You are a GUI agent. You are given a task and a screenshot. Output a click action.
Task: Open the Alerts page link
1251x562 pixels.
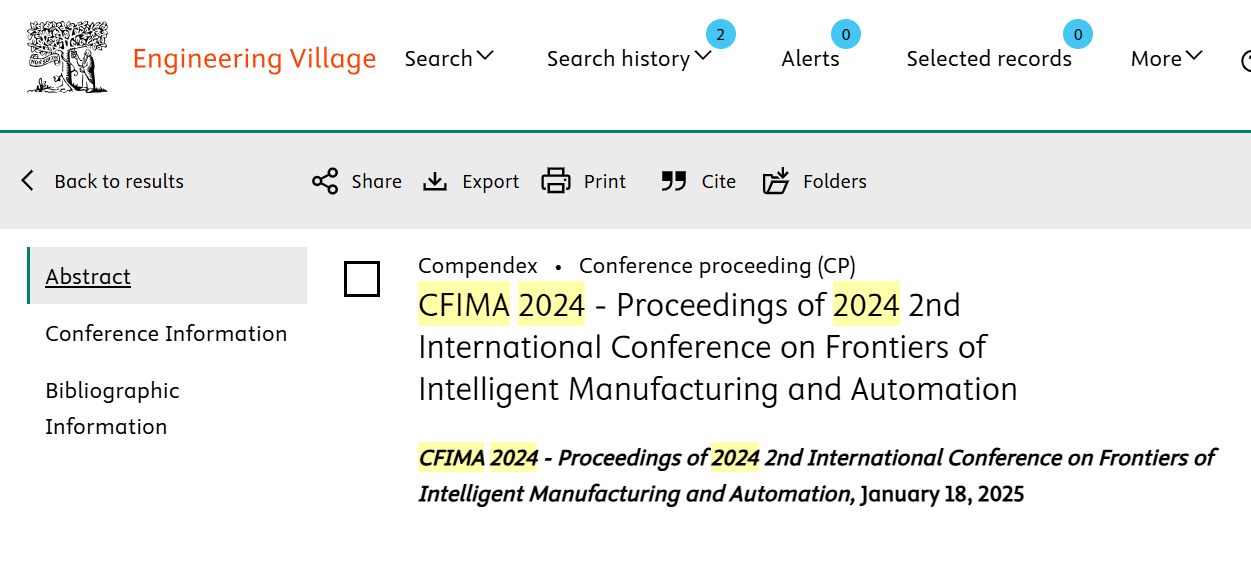click(x=810, y=59)
